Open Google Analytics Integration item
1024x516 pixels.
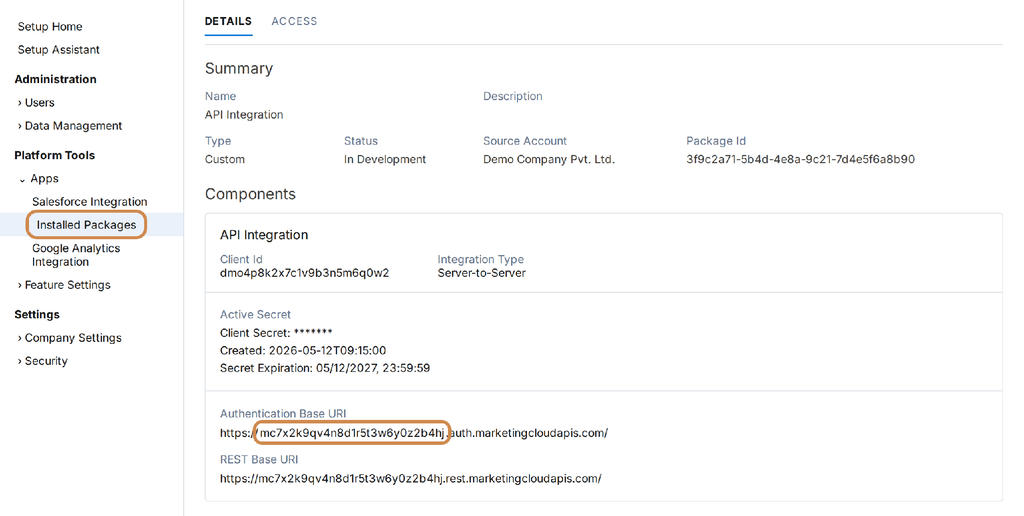coord(76,255)
